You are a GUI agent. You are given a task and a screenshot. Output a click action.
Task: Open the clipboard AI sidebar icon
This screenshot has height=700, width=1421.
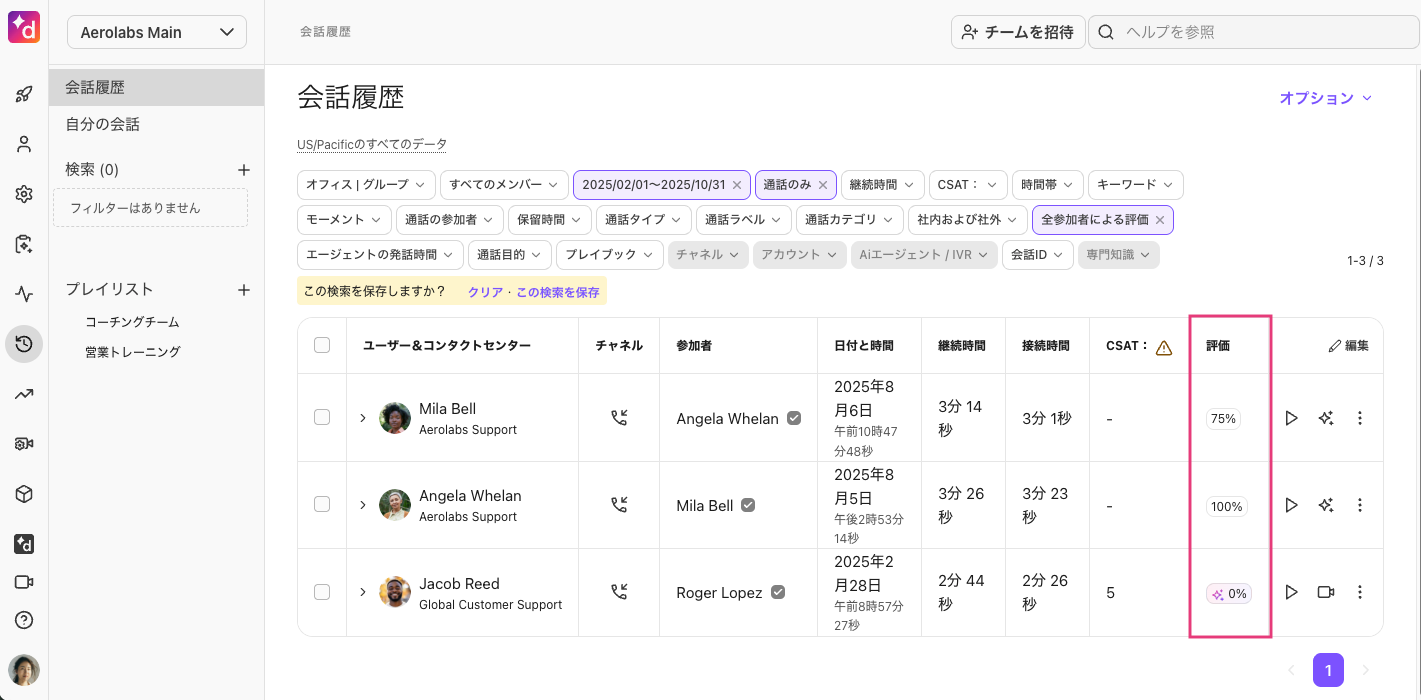24,244
